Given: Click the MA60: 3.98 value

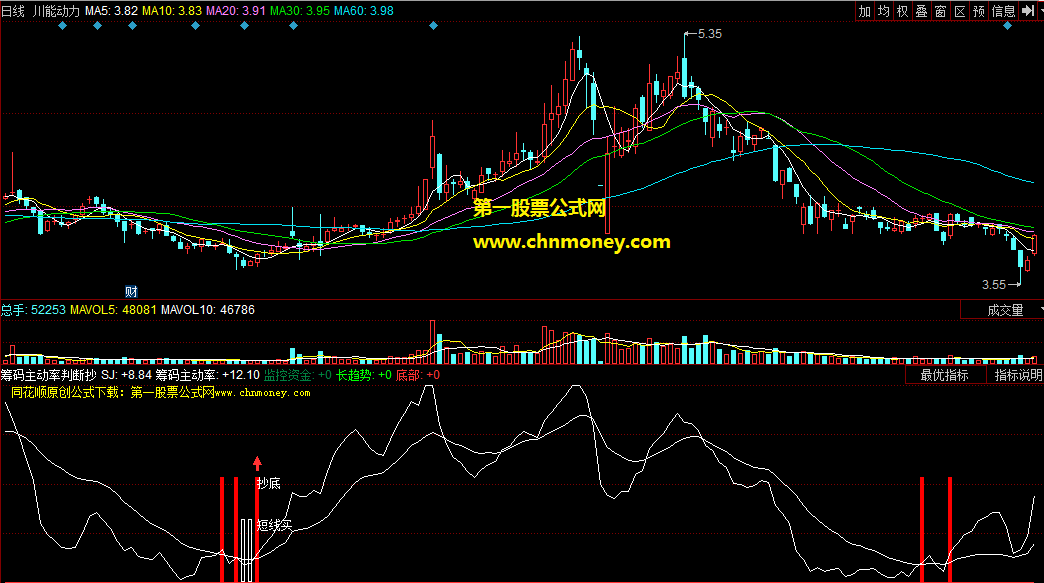Looking at the screenshot, I should point(364,11).
